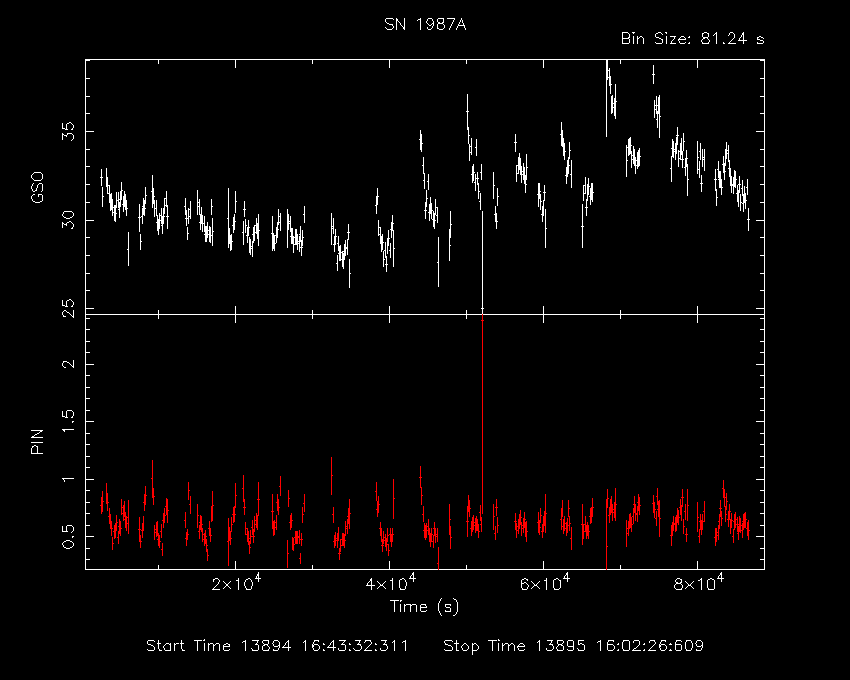This screenshot has width=850, height=680.
Task: Select the Bin Size: 81.24 s label
Action: [692, 39]
